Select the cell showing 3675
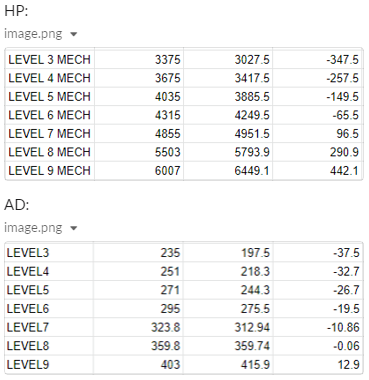 point(139,78)
